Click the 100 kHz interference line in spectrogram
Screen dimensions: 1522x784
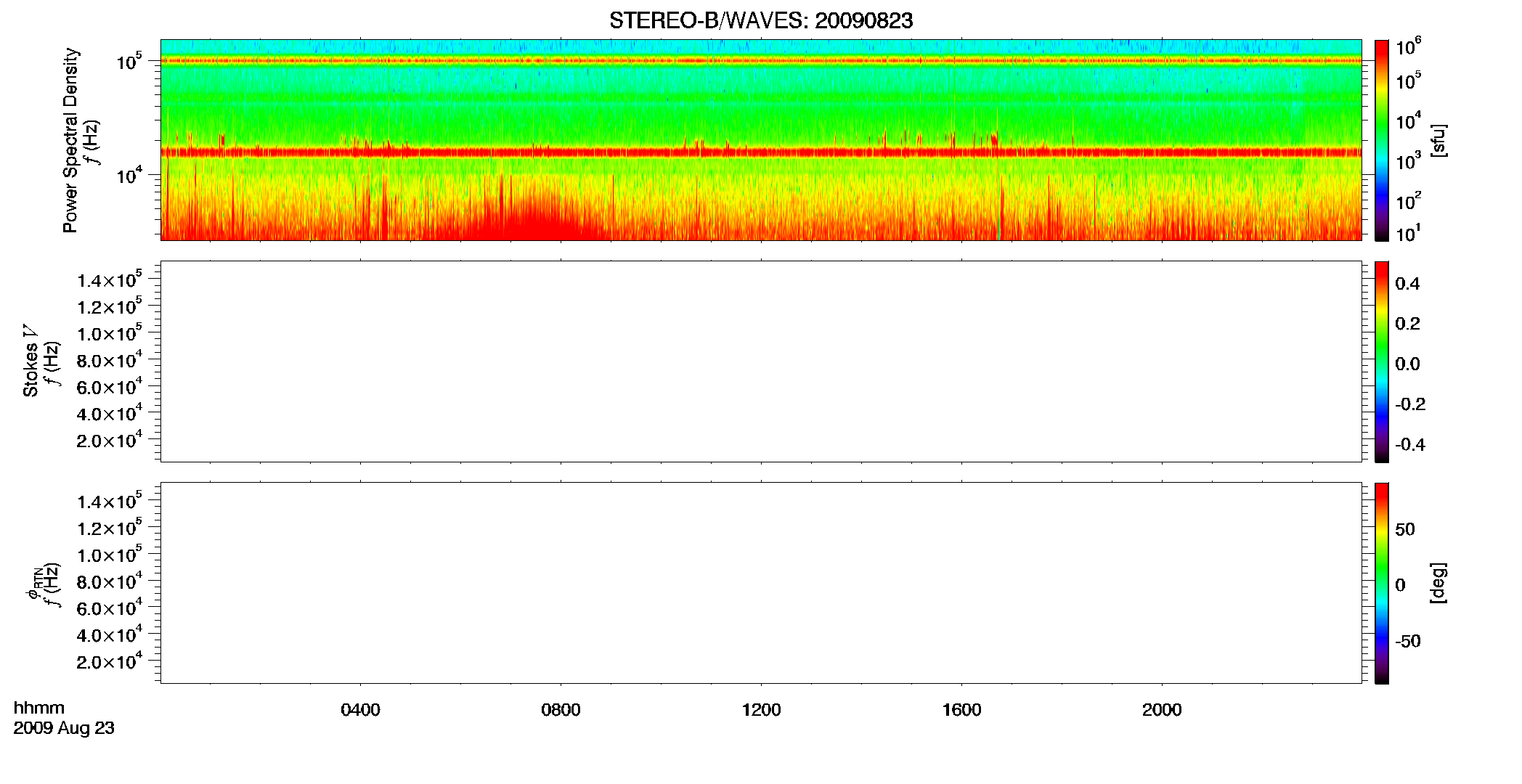pos(761,61)
